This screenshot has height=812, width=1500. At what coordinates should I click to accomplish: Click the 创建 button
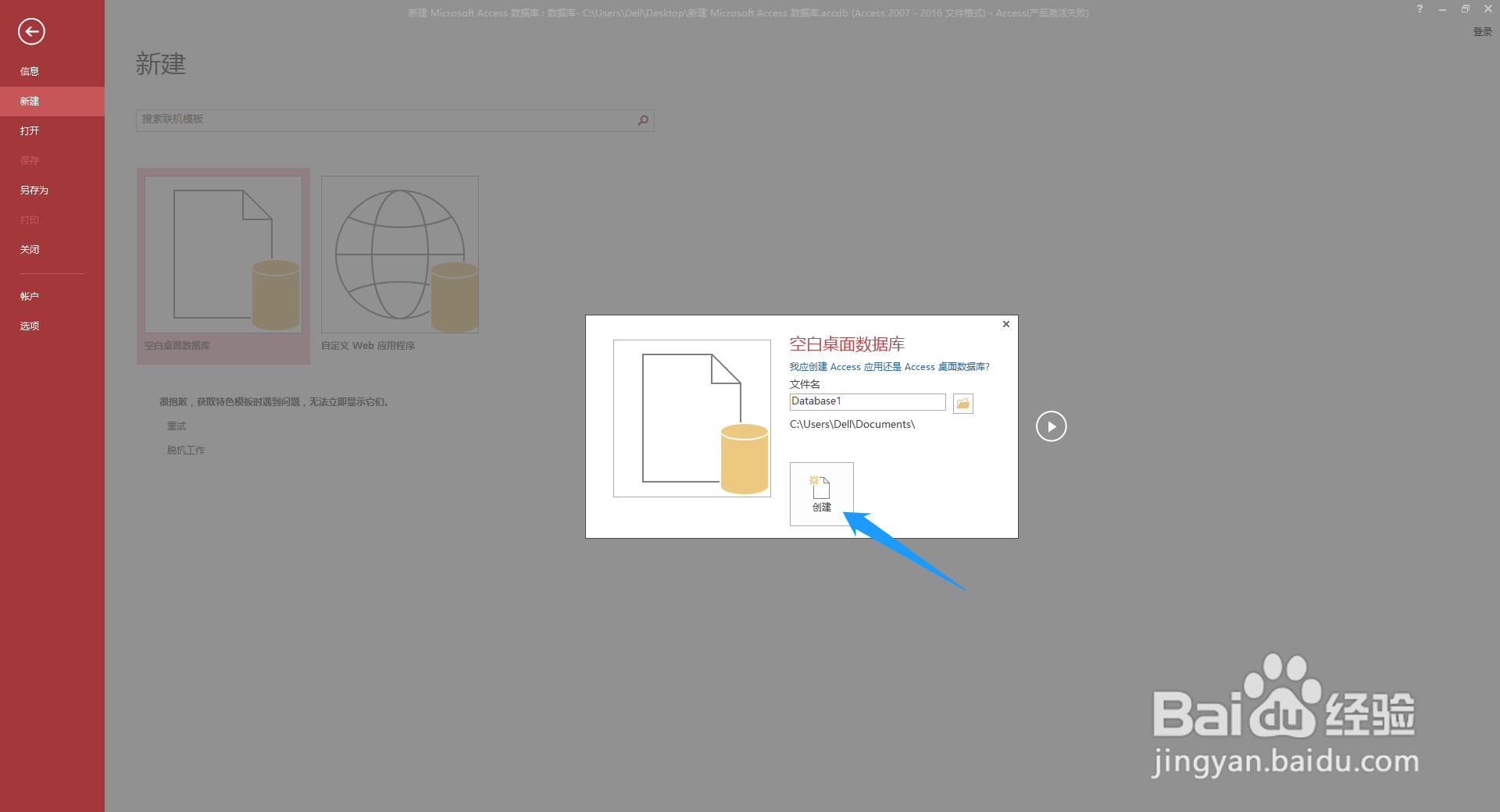coord(822,493)
